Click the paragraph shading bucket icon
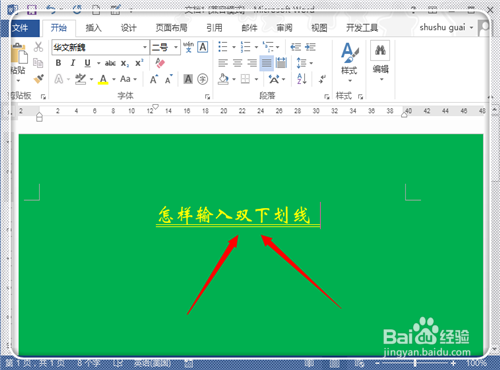The width and height of the screenshot is (500, 370). coord(223,79)
